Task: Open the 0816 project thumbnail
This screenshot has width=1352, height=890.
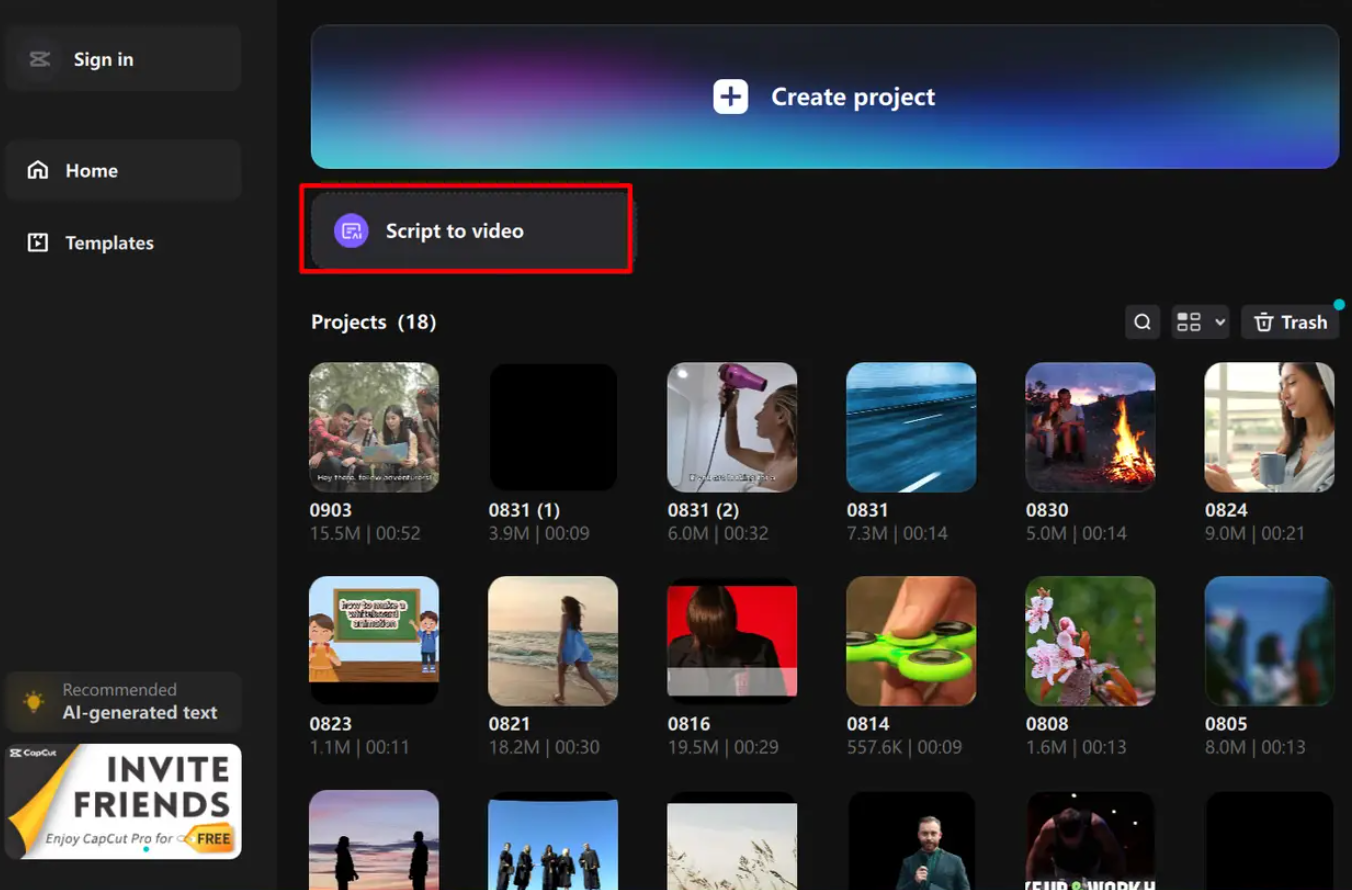Action: pyautogui.click(x=732, y=641)
